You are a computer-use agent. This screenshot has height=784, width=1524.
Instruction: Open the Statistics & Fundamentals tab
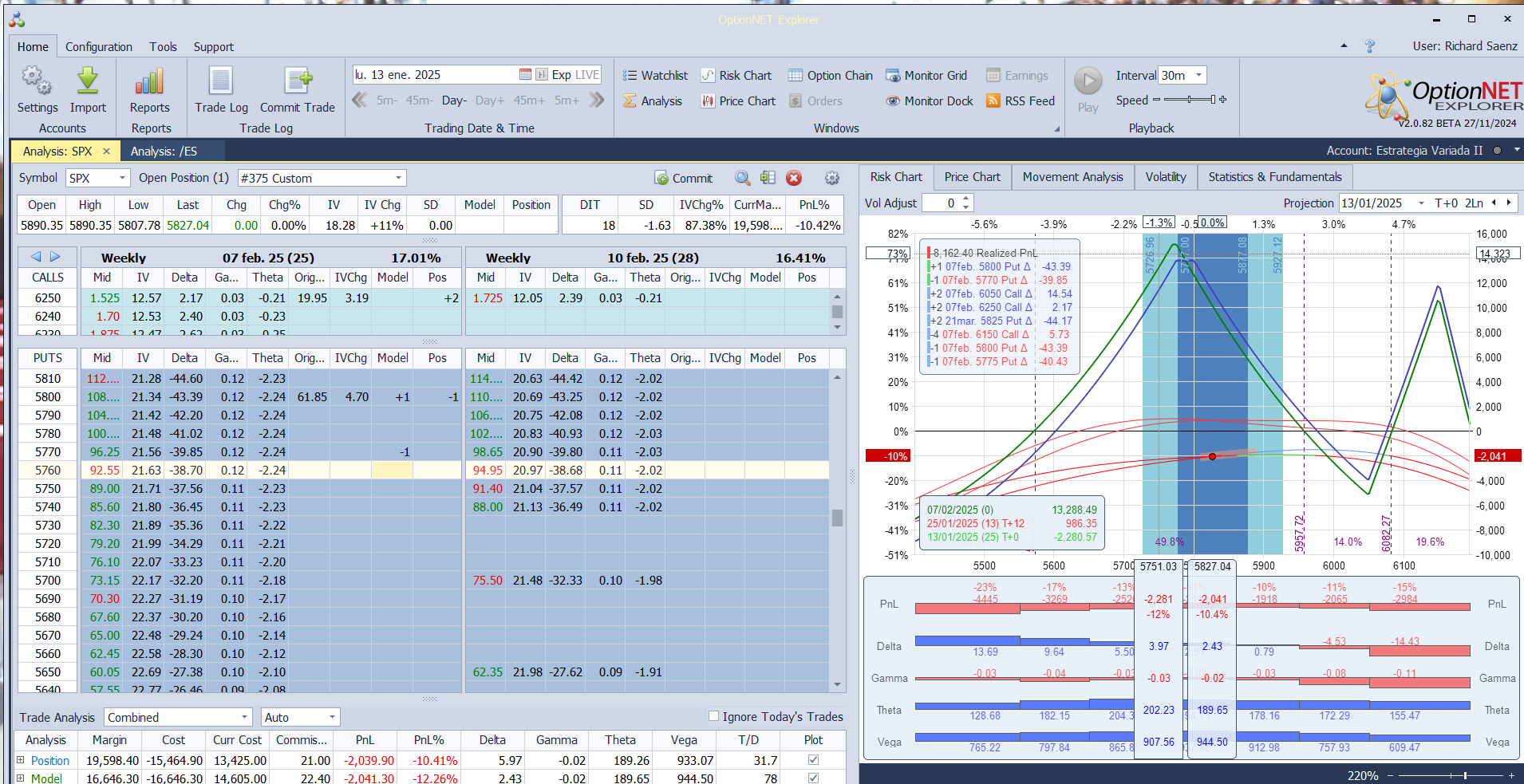(x=1274, y=177)
